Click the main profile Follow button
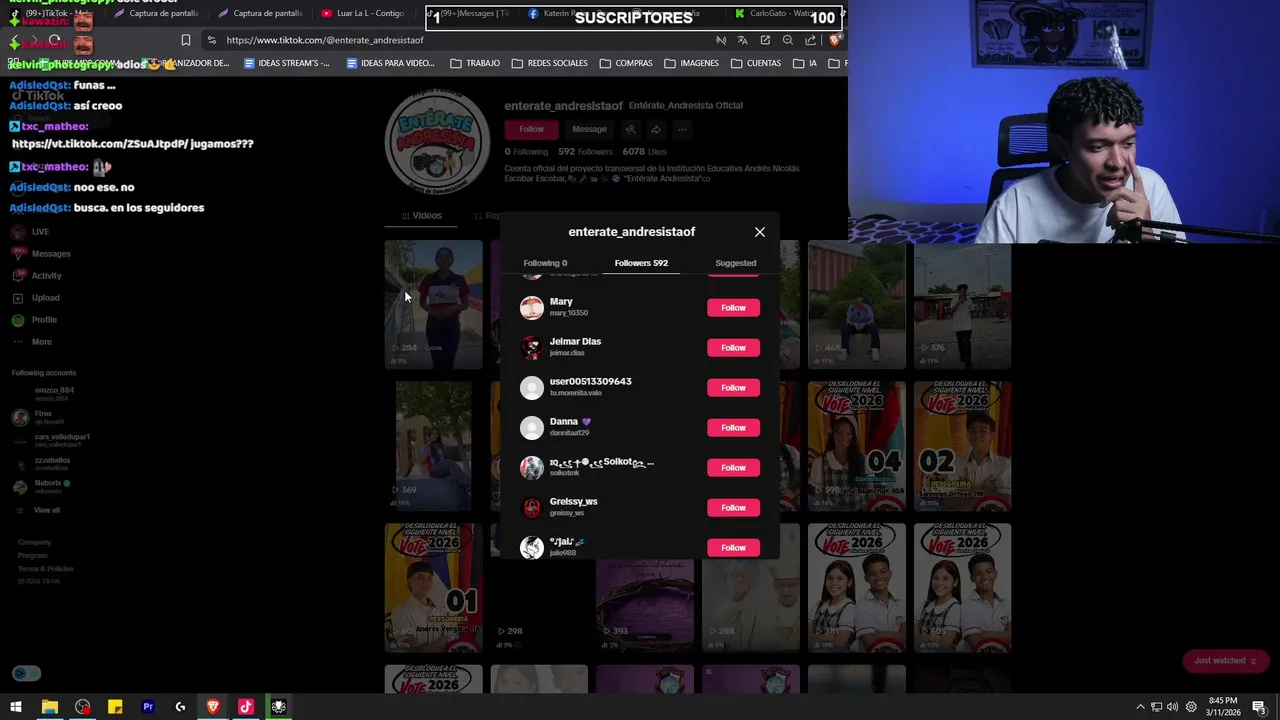The image size is (1280, 720). click(x=531, y=129)
